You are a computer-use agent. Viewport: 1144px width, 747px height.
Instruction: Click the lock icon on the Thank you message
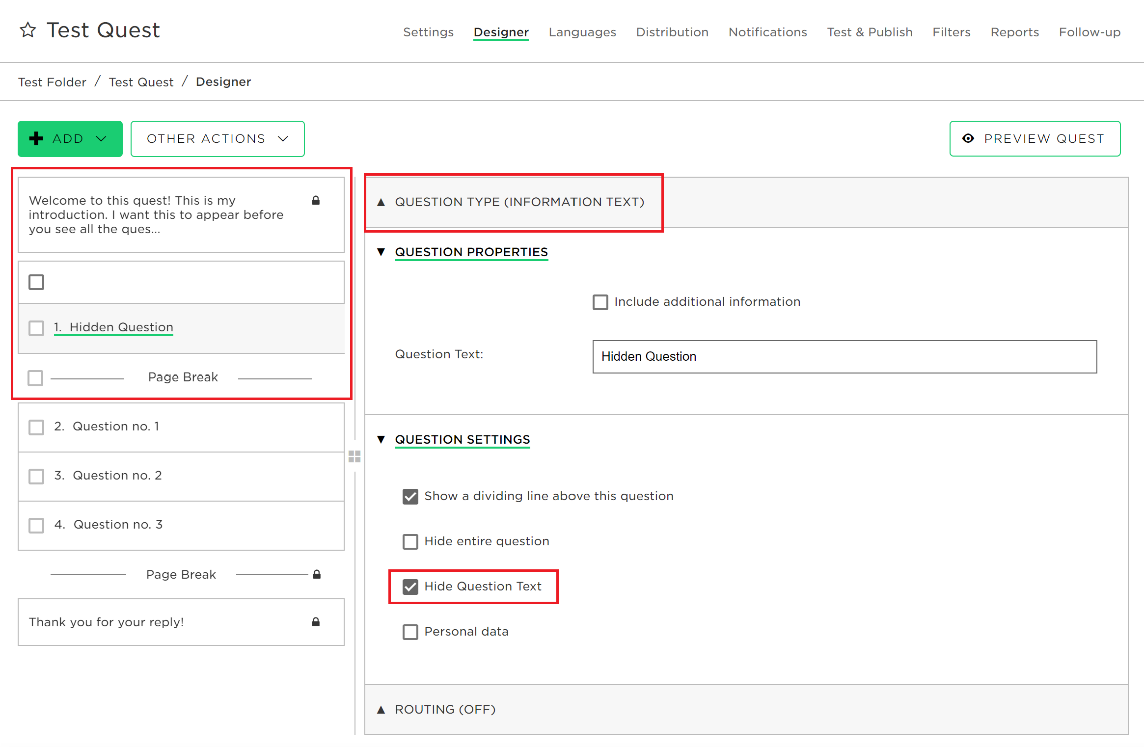(316, 622)
